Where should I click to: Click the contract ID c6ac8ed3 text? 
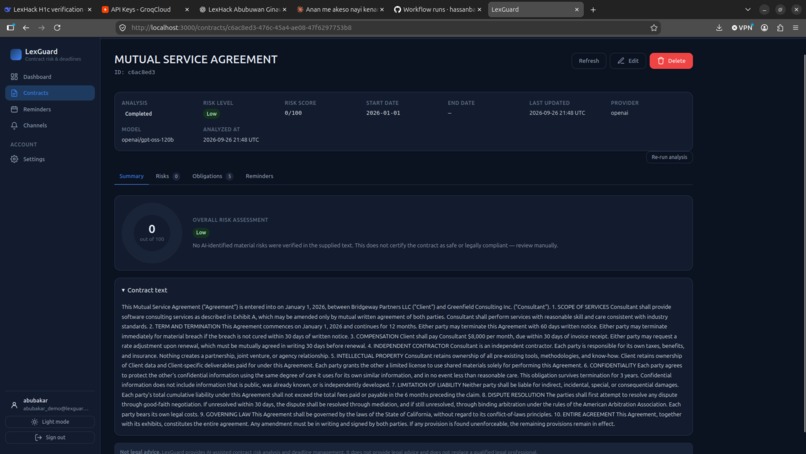click(135, 72)
